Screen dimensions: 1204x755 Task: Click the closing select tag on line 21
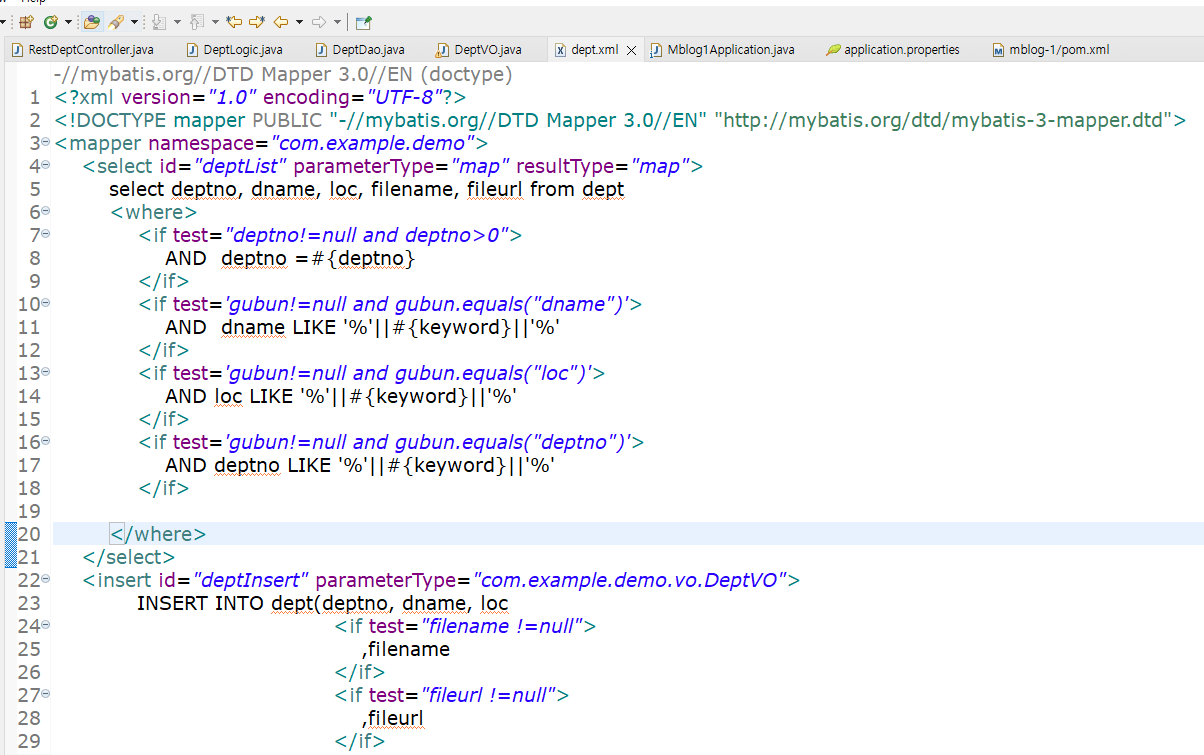pyautogui.click(x=130, y=557)
